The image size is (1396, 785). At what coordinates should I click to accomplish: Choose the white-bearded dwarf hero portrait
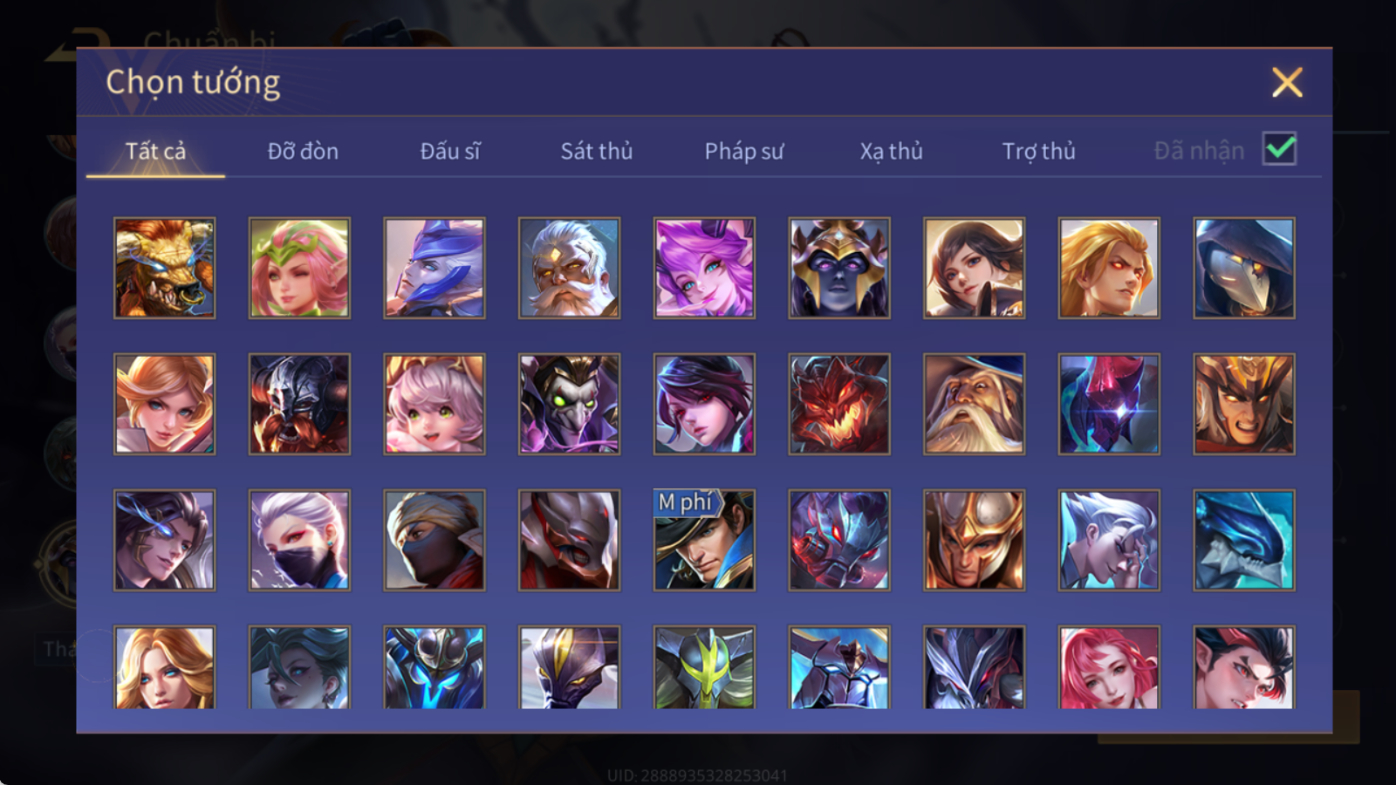click(569, 268)
